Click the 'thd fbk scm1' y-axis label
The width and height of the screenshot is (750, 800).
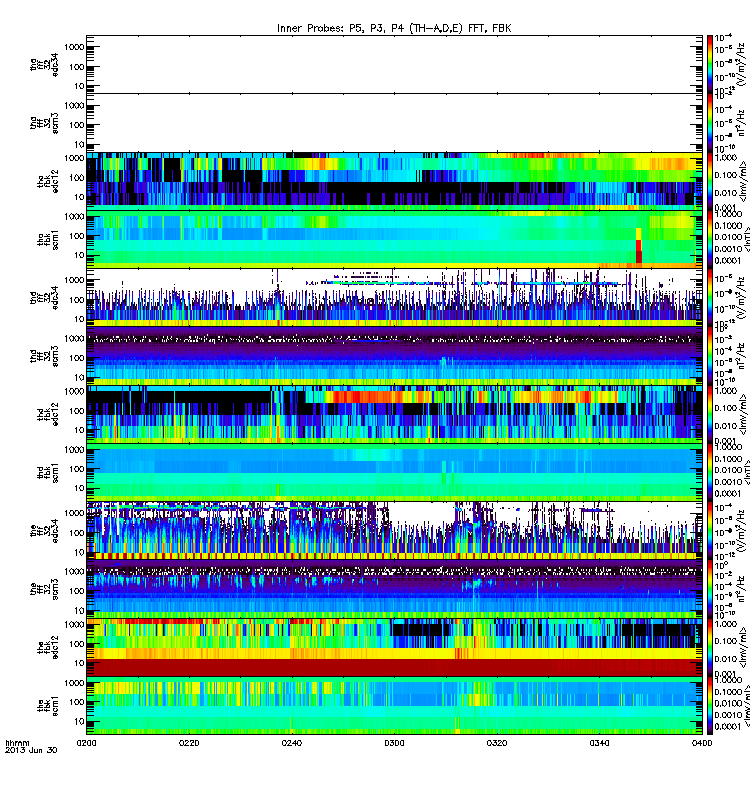48,473
